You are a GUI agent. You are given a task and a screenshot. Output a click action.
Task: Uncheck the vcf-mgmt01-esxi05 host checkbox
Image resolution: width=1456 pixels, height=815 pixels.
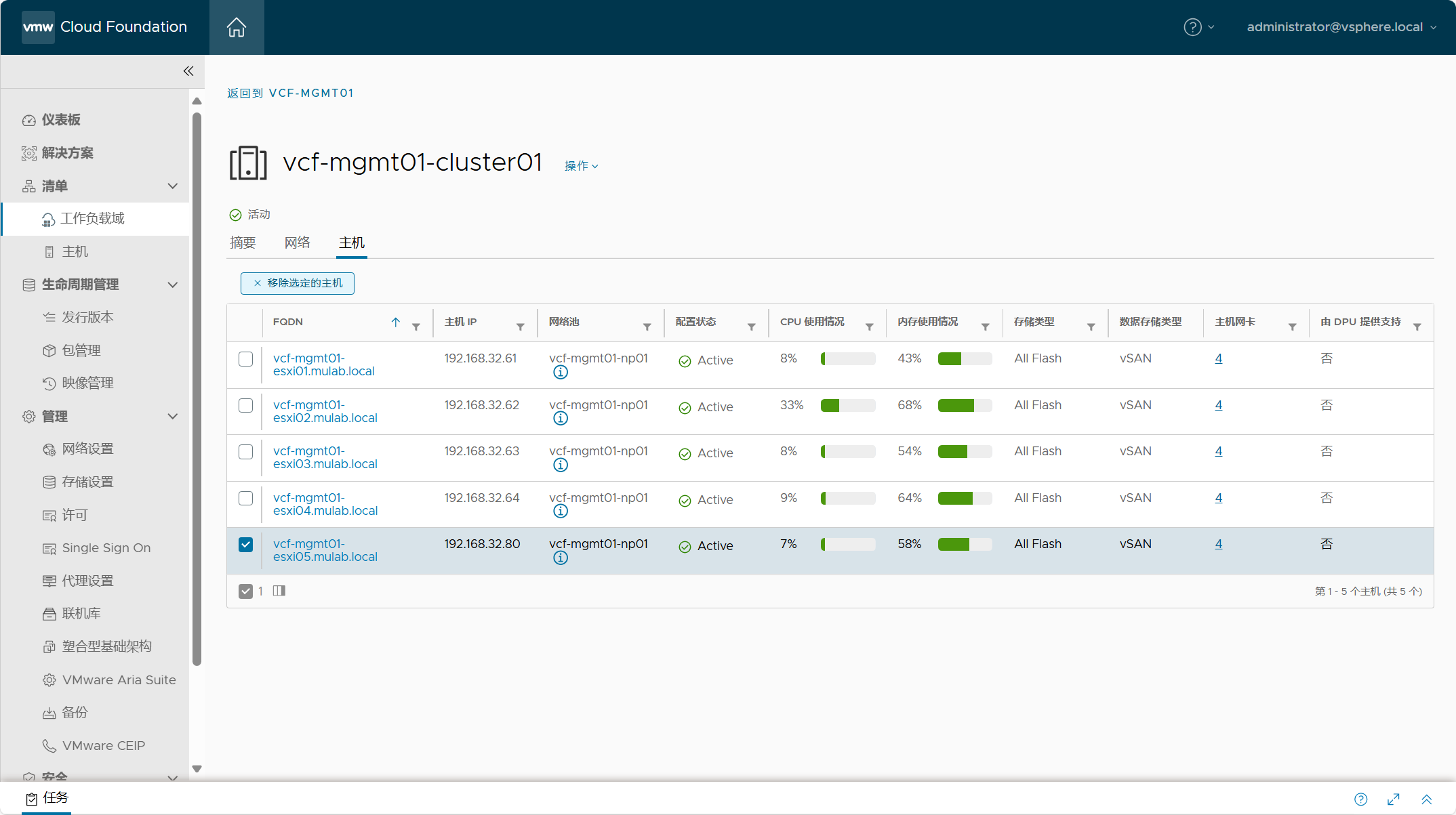[x=246, y=545]
